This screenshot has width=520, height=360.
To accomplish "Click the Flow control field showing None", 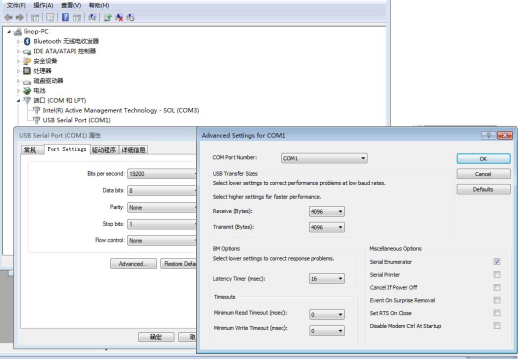I will (x=162, y=240).
